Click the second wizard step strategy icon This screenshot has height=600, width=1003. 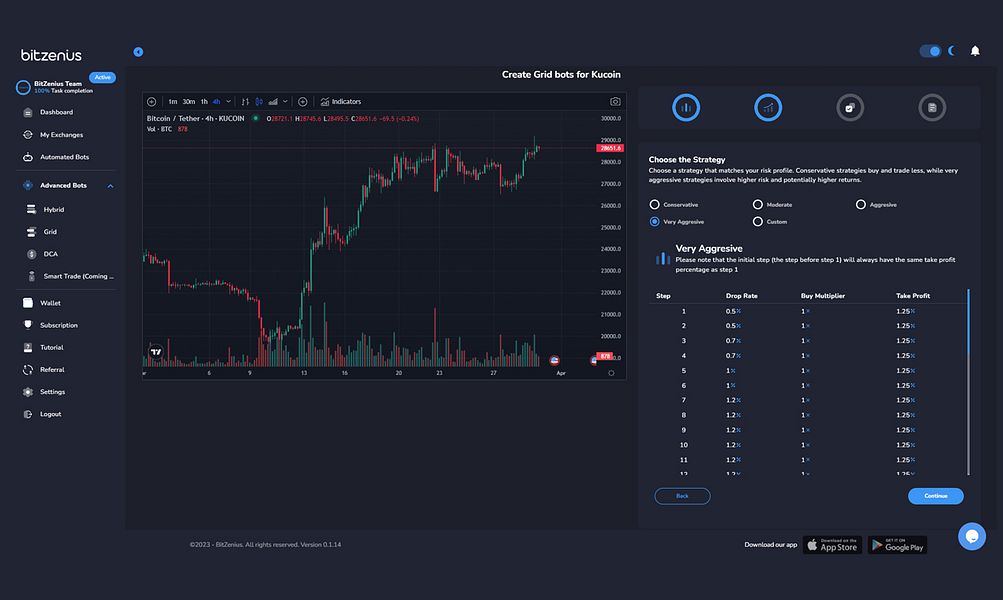(x=768, y=107)
